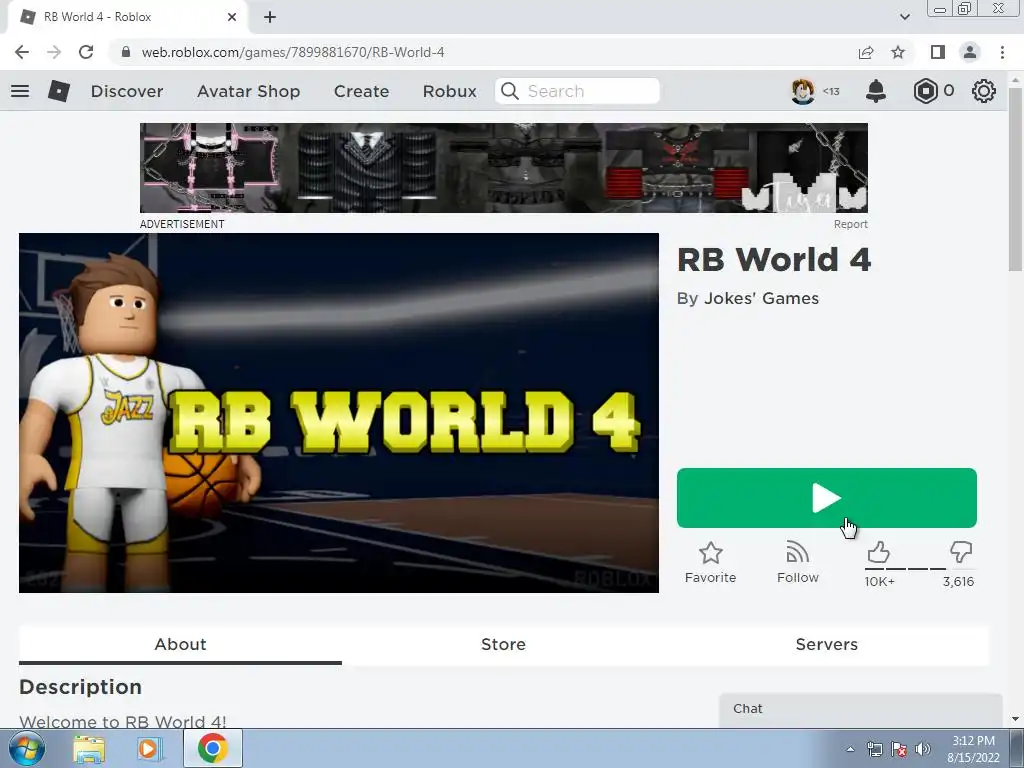This screenshot has height=768, width=1024.
Task: Open the network tray icon
Action: (874, 749)
